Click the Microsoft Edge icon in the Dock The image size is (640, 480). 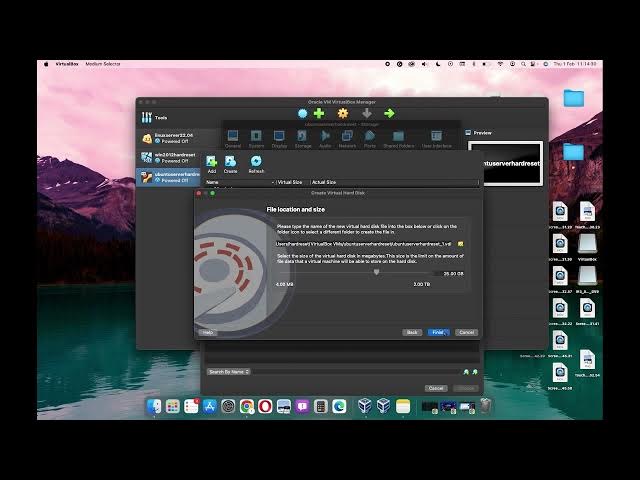click(x=339, y=406)
